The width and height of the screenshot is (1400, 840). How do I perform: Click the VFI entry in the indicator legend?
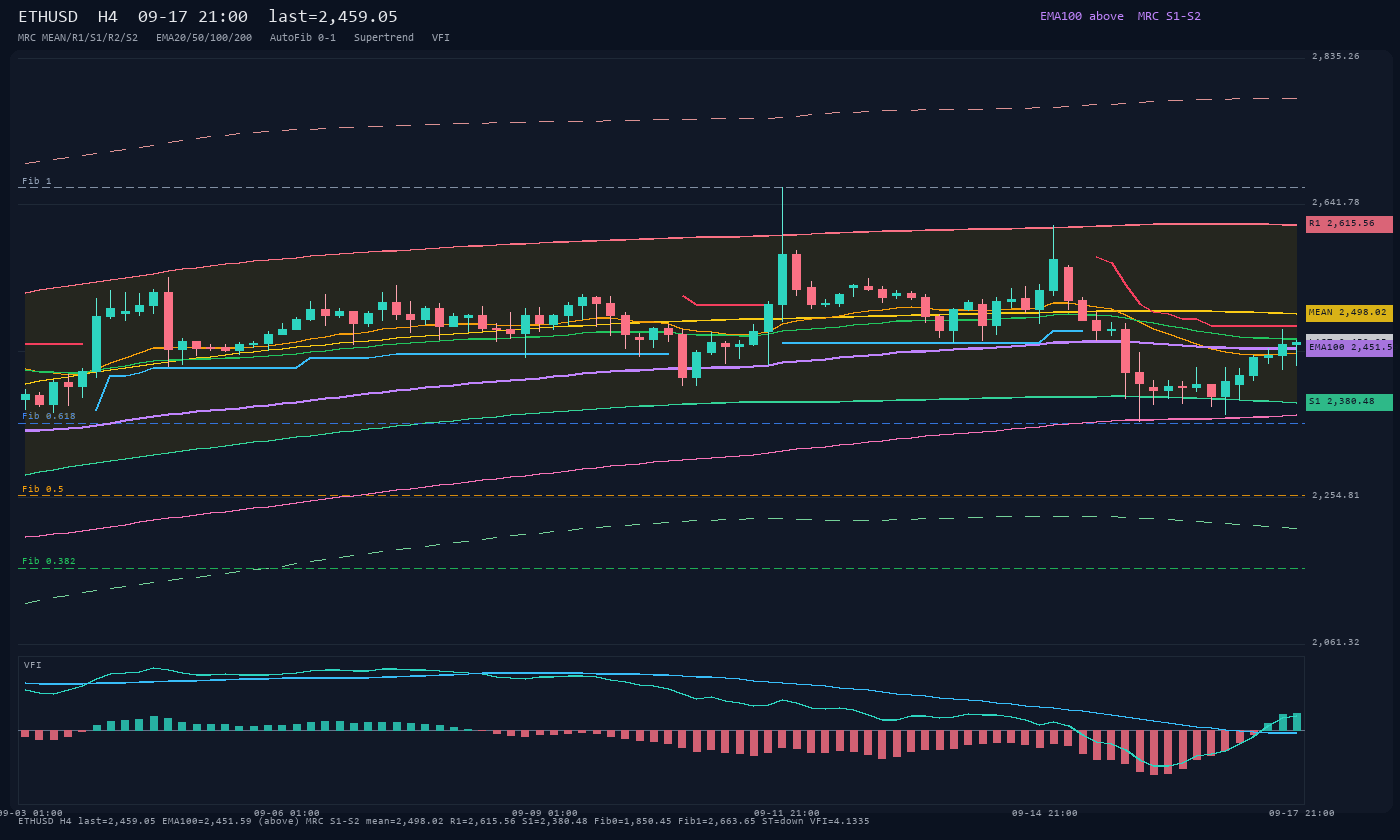[x=441, y=38]
